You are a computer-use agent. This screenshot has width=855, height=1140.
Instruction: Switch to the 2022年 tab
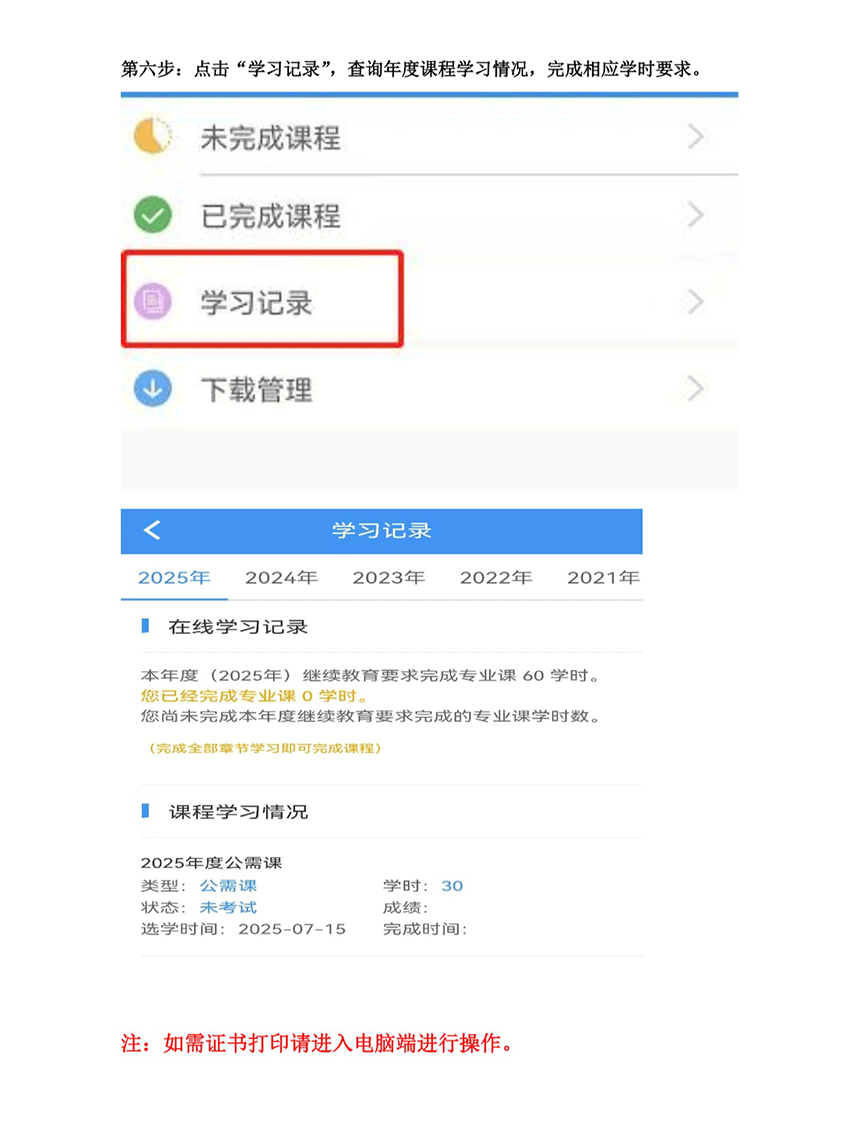coord(496,578)
